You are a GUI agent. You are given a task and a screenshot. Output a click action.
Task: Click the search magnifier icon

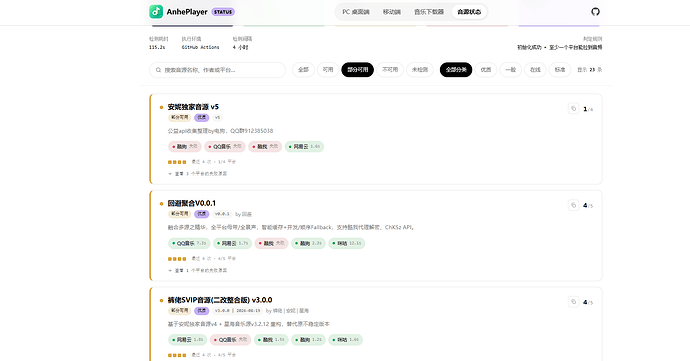(158, 70)
